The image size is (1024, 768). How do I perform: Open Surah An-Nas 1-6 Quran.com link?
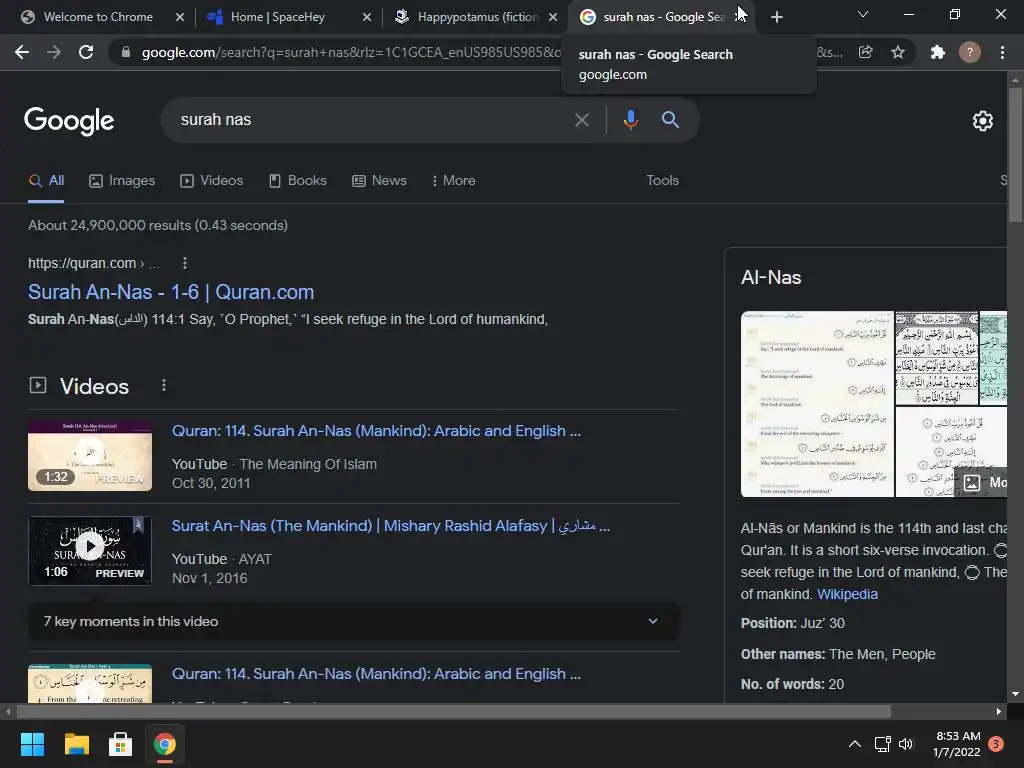pyautogui.click(x=171, y=292)
